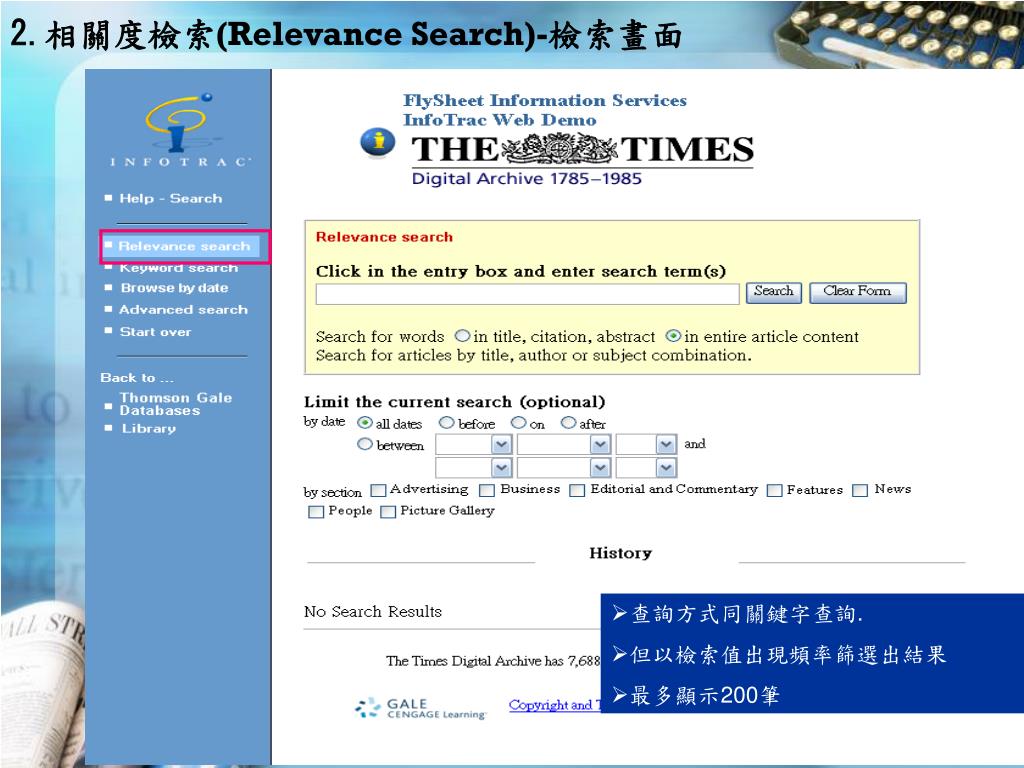Image resolution: width=1024 pixels, height=768 pixels.
Task: Open middle dropdown in upper date row
Action: click(x=564, y=445)
